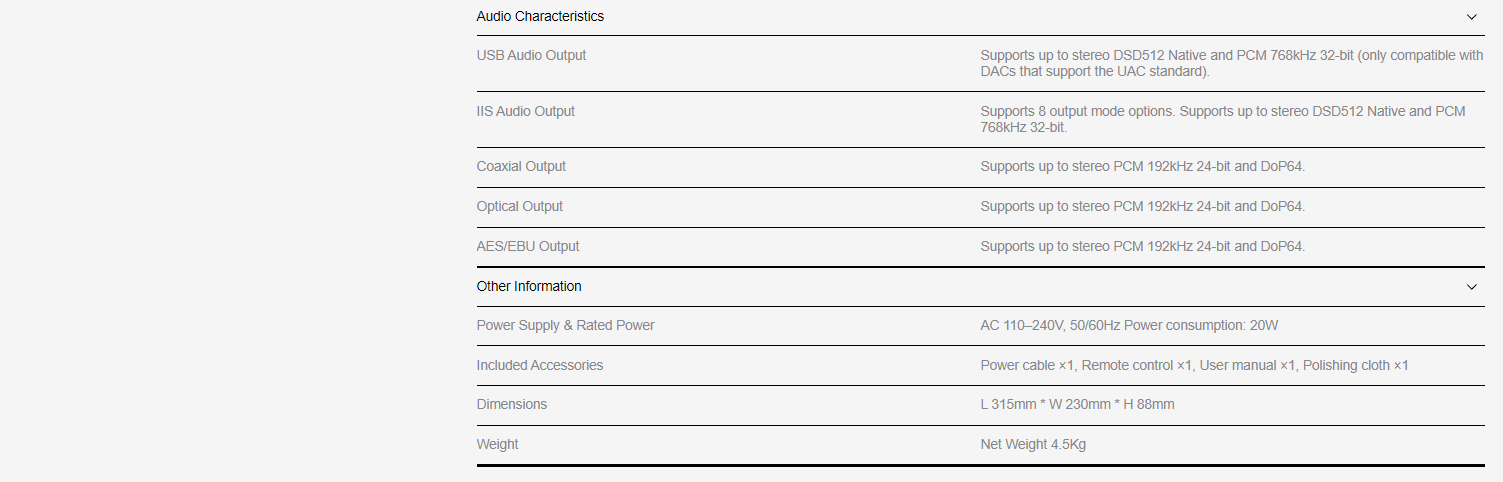Click the Coaxial PCM 192kHz specification text
The image size is (1503, 482).
click(x=1142, y=166)
